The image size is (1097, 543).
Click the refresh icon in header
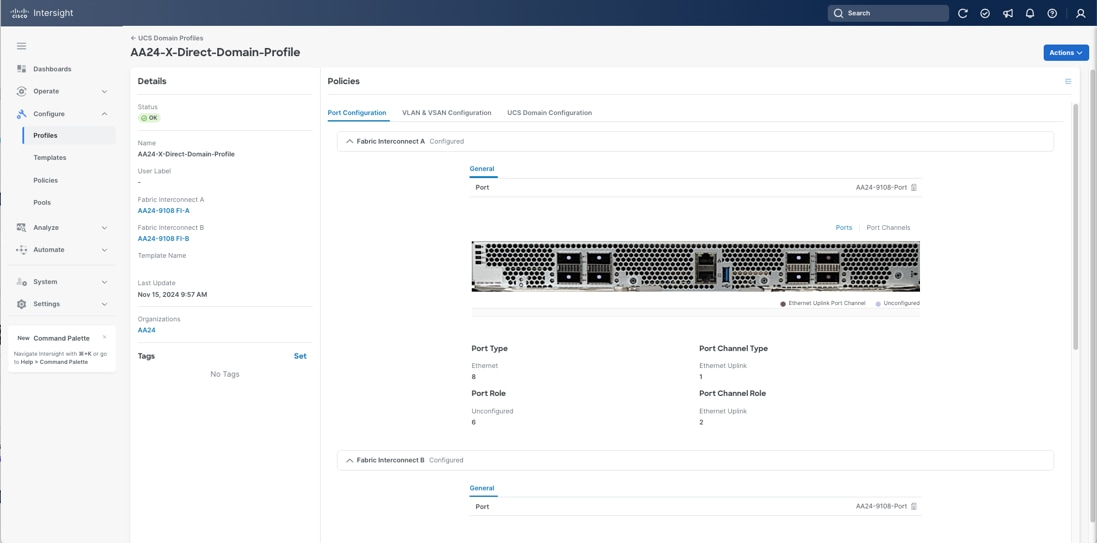tap(963, 13)
